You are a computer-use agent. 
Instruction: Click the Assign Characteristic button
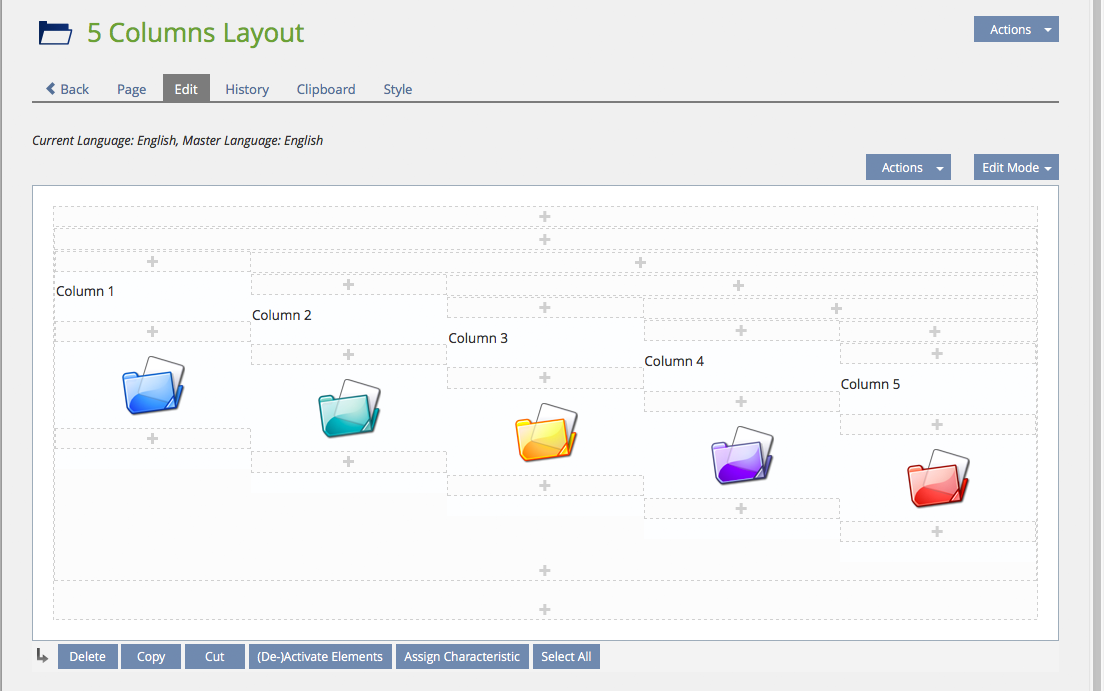click(x=462, y=657)
